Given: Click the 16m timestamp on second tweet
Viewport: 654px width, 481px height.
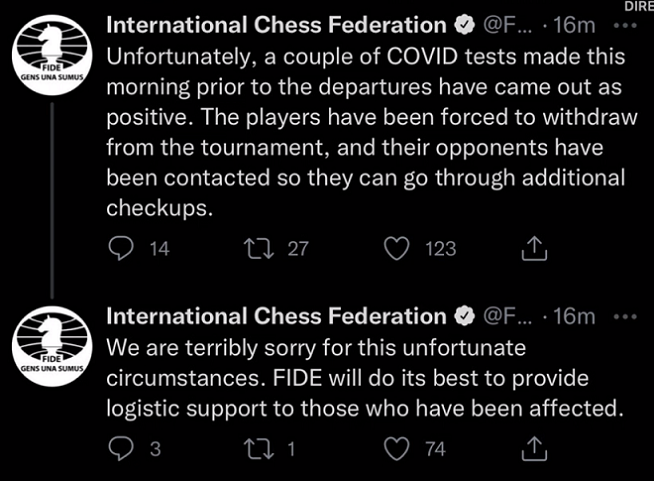Looking at the screenshot, I should [x=574, y=316].
